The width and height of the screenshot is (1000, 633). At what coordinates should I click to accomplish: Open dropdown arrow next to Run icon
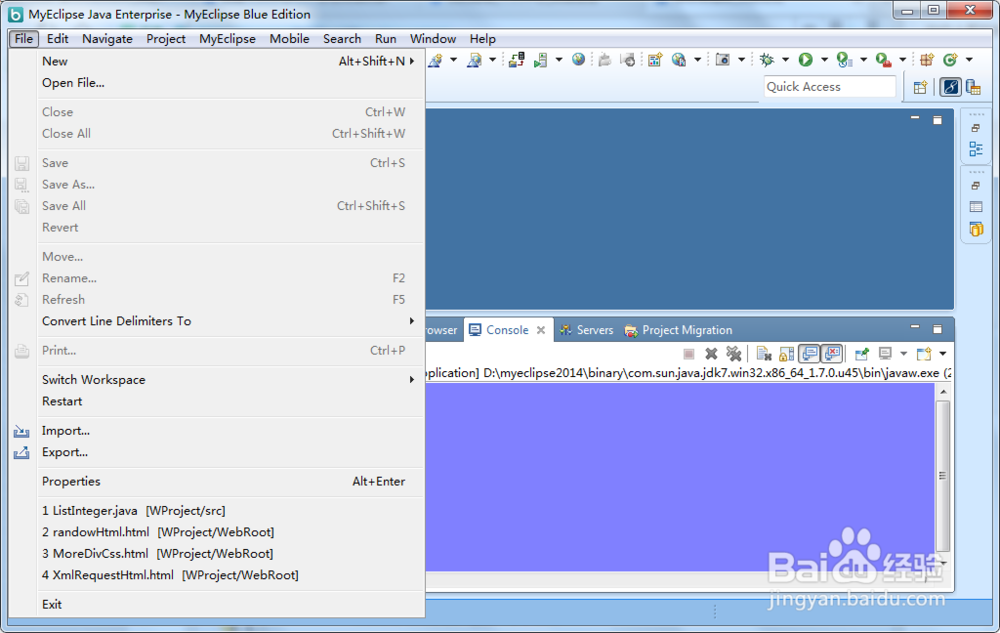(824, 59)
